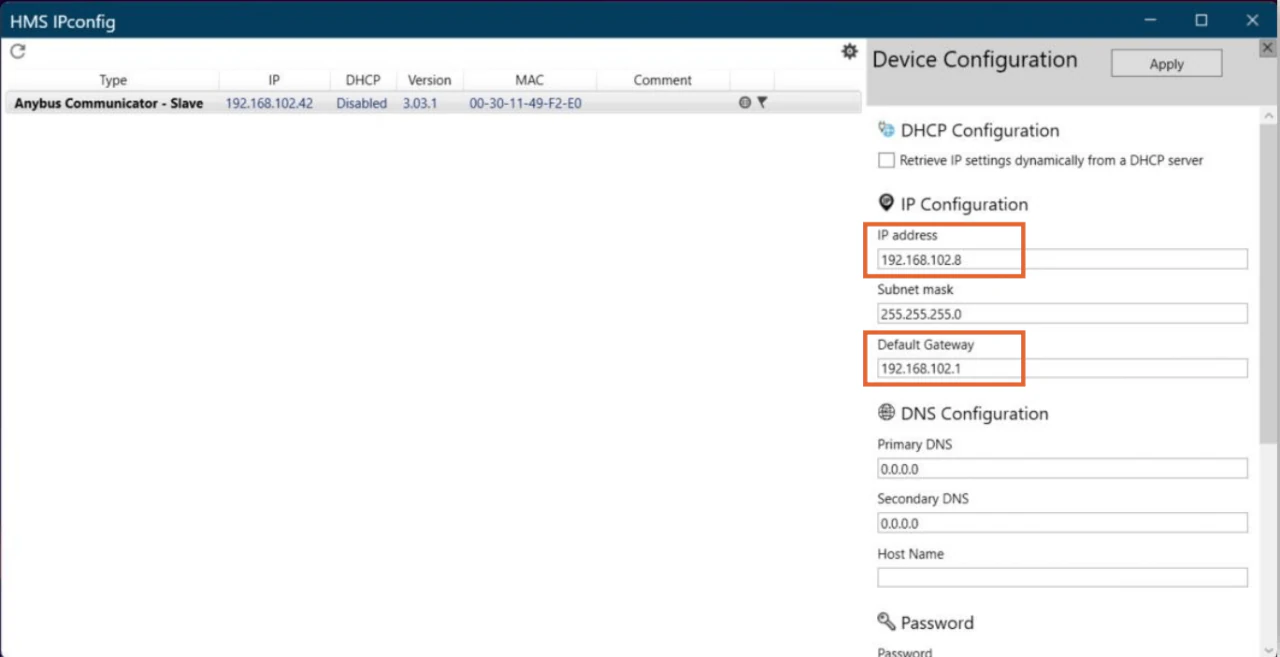Open settings via the gear icon

coord(849,51)
